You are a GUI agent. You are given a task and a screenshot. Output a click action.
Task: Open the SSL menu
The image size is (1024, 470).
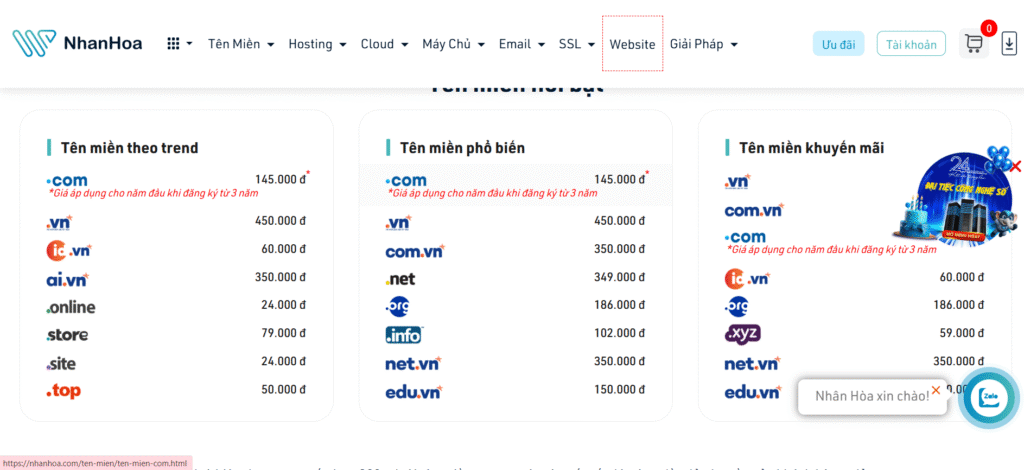(x=576, y=44)
